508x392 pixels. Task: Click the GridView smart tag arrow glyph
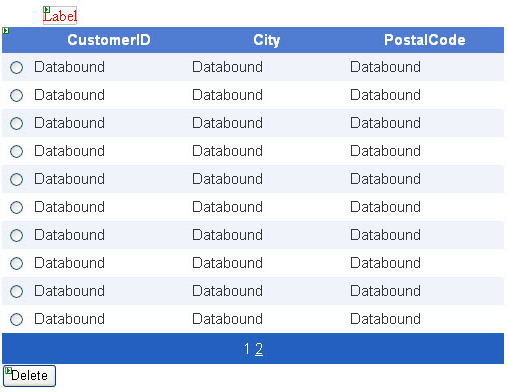pyautogui.click(x=6, y=31)
